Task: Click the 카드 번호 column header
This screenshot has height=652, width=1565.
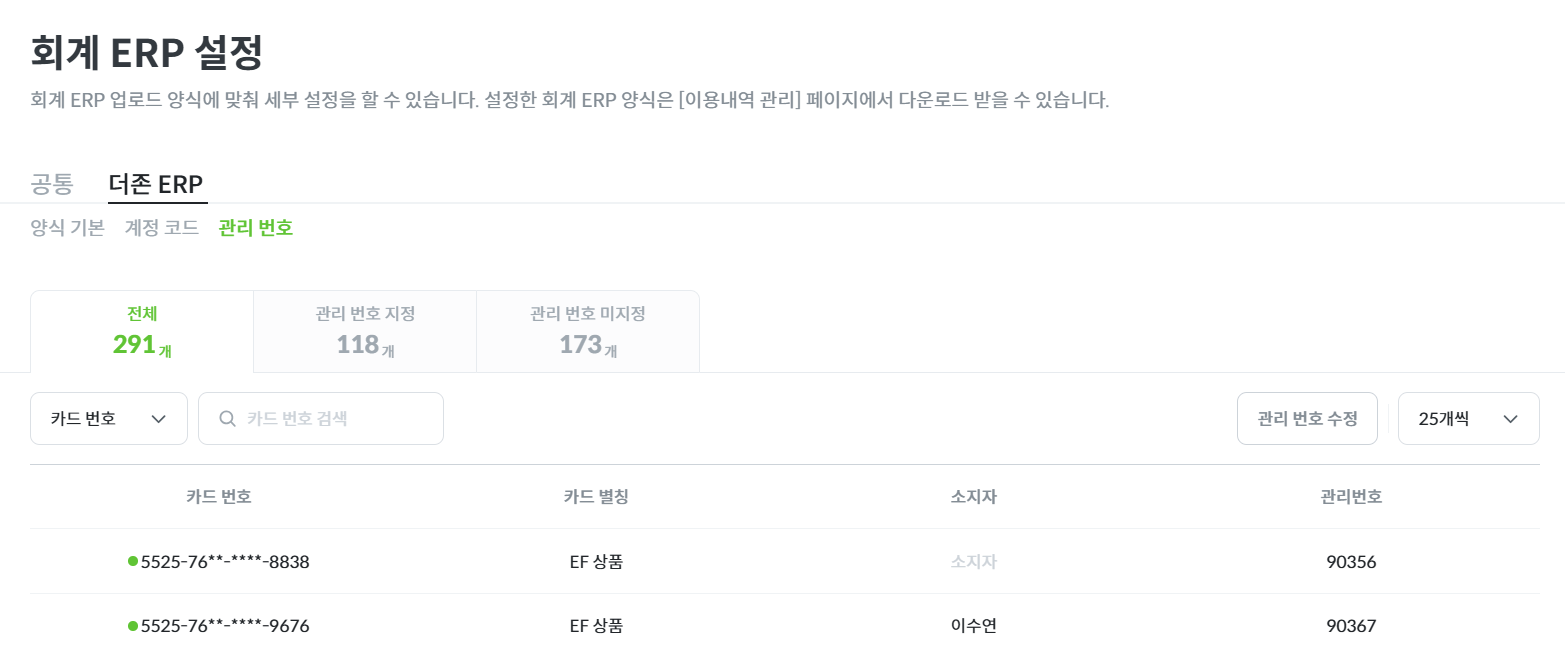Action: (x=219, y=497)
